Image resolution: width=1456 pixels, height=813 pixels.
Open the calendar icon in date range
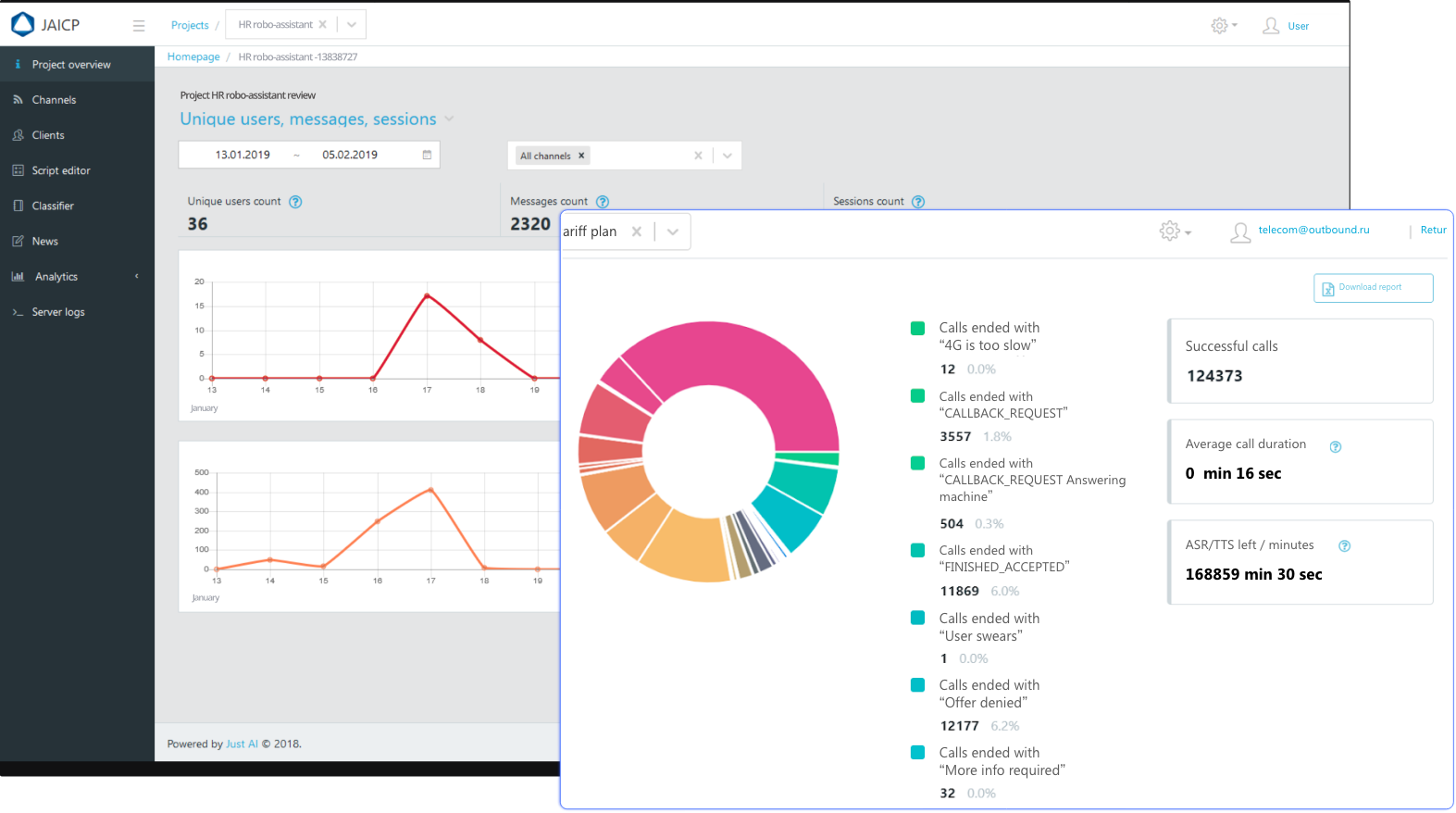point(427,155)
